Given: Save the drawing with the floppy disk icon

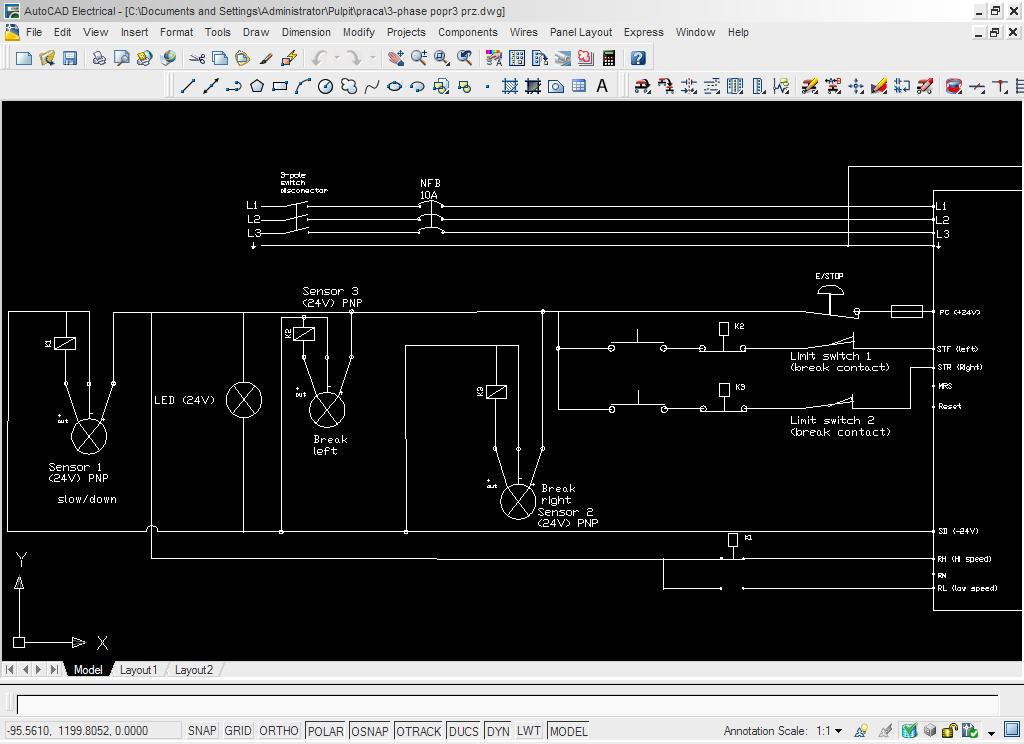Looking at the screenshot, I should [x=70, y=58].
